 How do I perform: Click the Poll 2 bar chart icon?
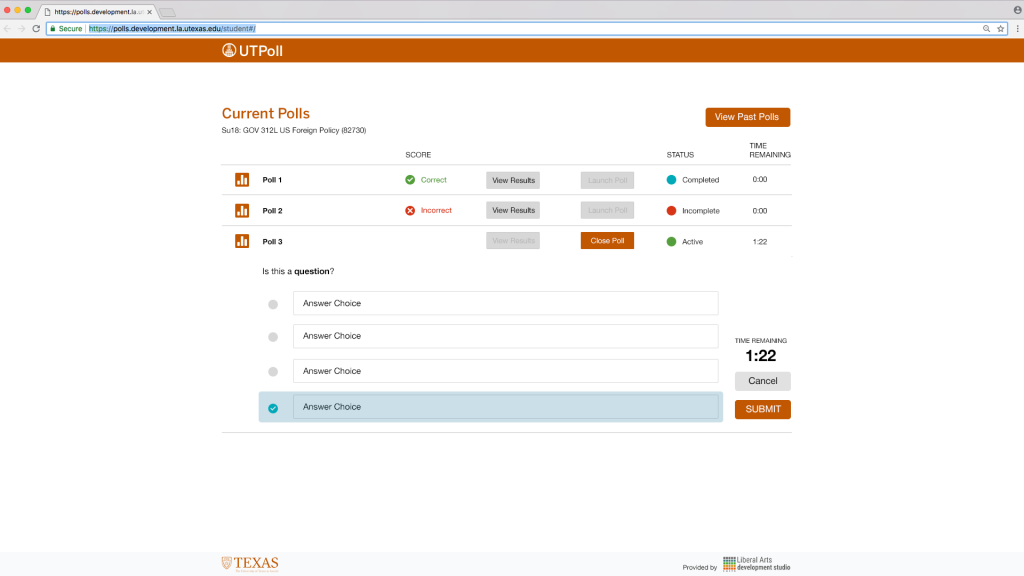(x=242, y=211)
